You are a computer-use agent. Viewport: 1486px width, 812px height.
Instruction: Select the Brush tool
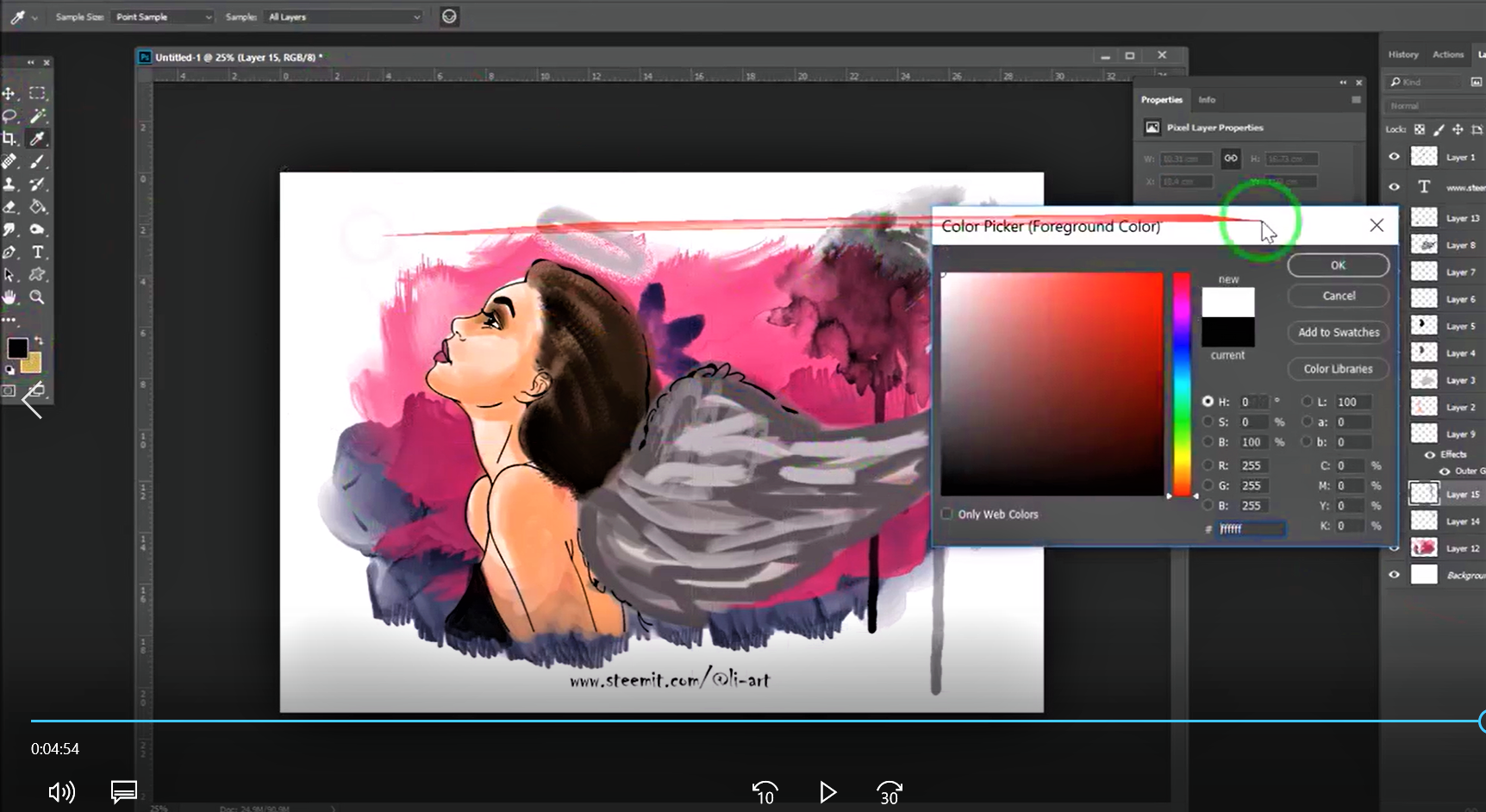(38, 161)
